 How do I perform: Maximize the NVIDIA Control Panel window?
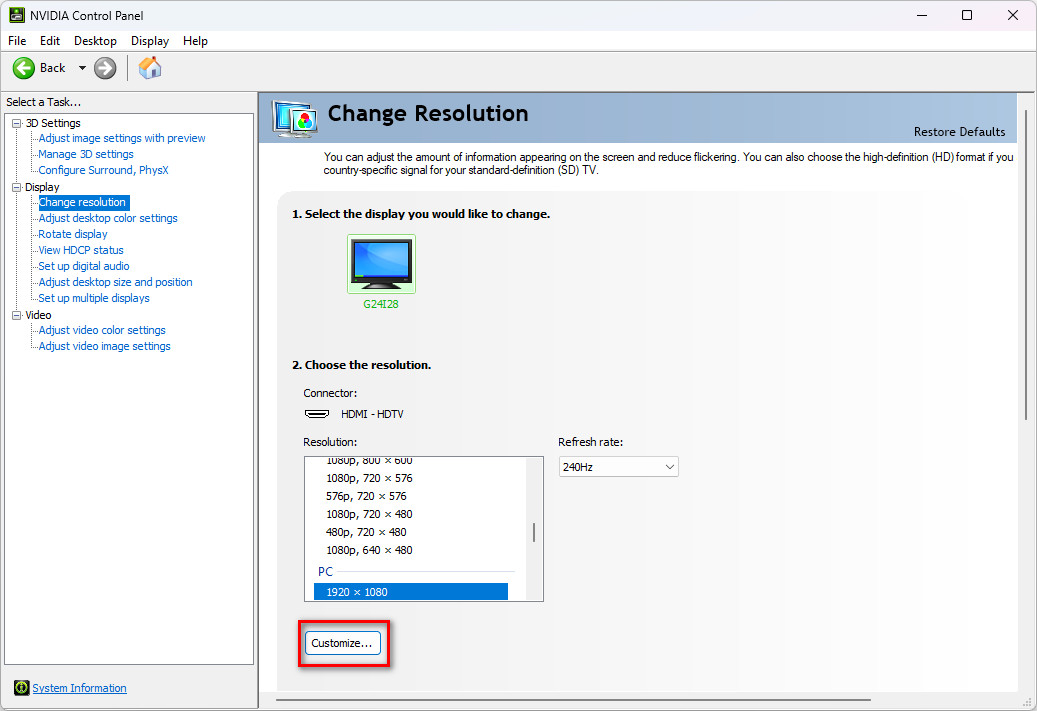click(x=967, y=15)
